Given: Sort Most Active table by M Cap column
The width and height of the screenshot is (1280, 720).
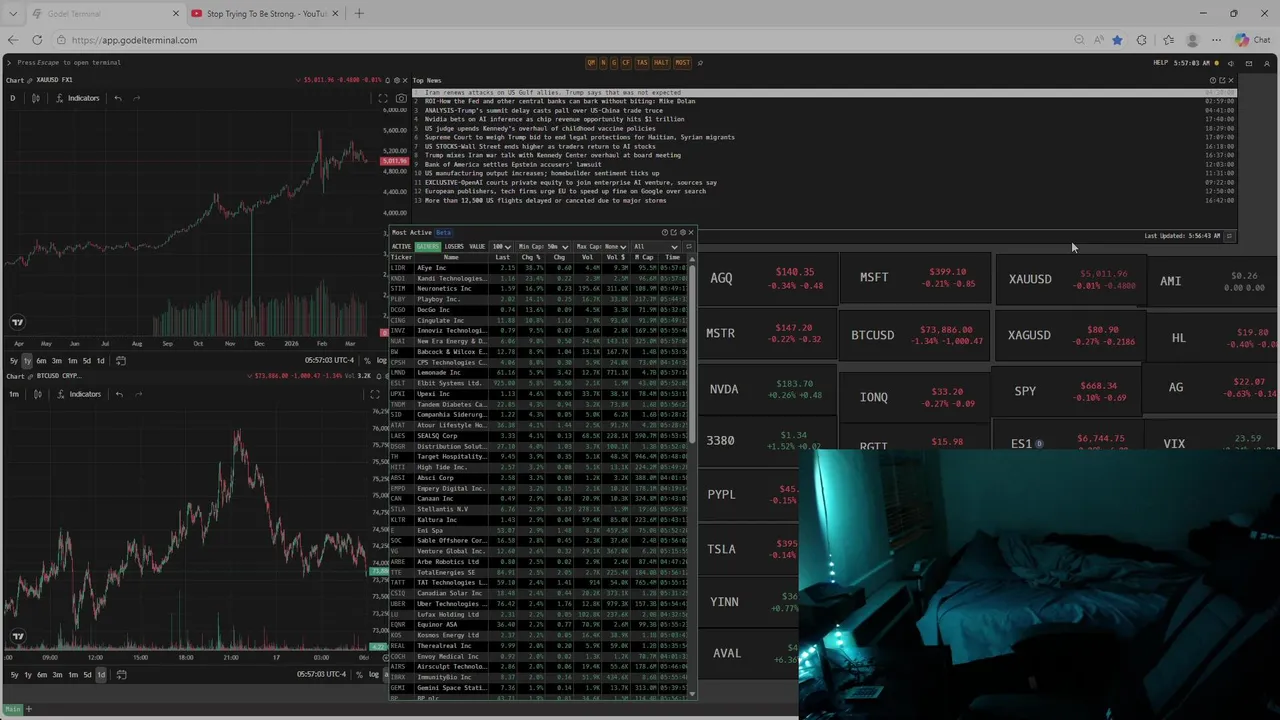Looking at the screenshot, I should 643,257.
